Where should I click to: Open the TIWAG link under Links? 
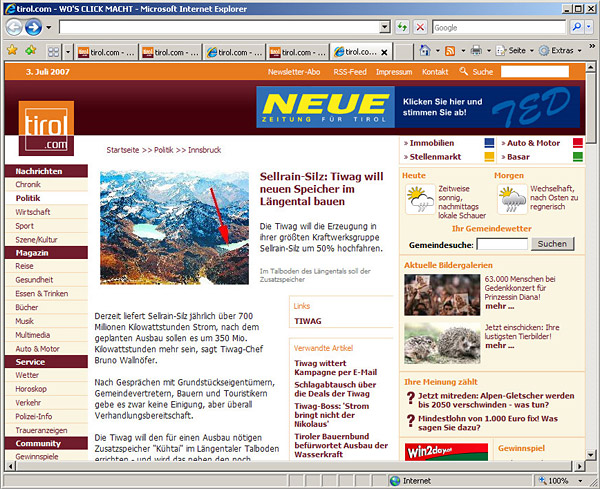307,321
